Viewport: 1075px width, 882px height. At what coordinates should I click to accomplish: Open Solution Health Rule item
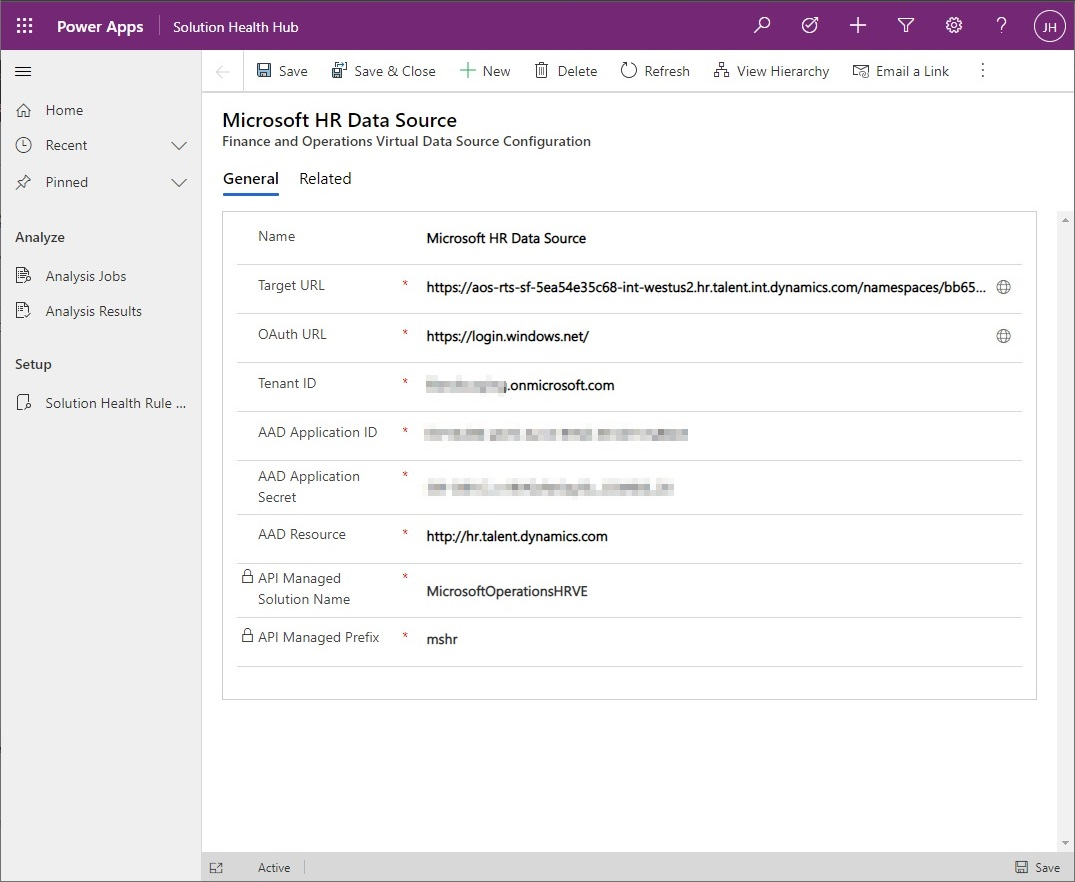point(101,403)
